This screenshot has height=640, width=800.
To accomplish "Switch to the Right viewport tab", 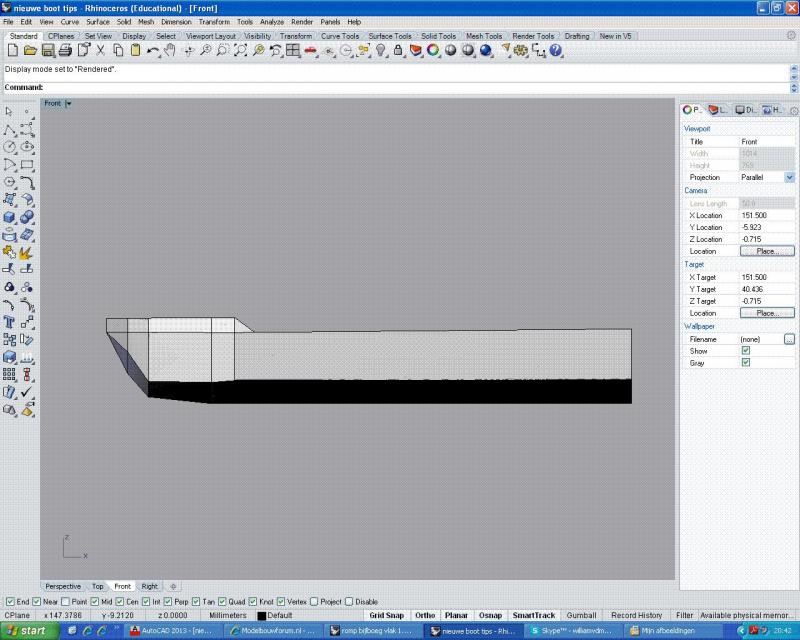I will pyautogui.click(x=149, y=586).
